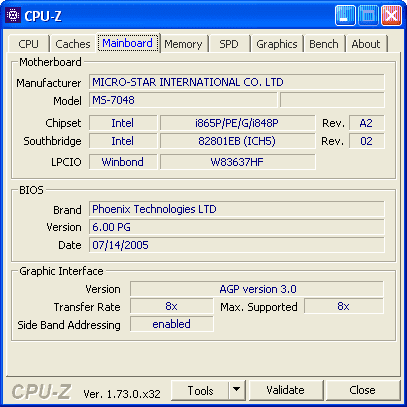Viewport: 407px width, 407px height.
Task: Click the Tools button
Action: point(200,390)
